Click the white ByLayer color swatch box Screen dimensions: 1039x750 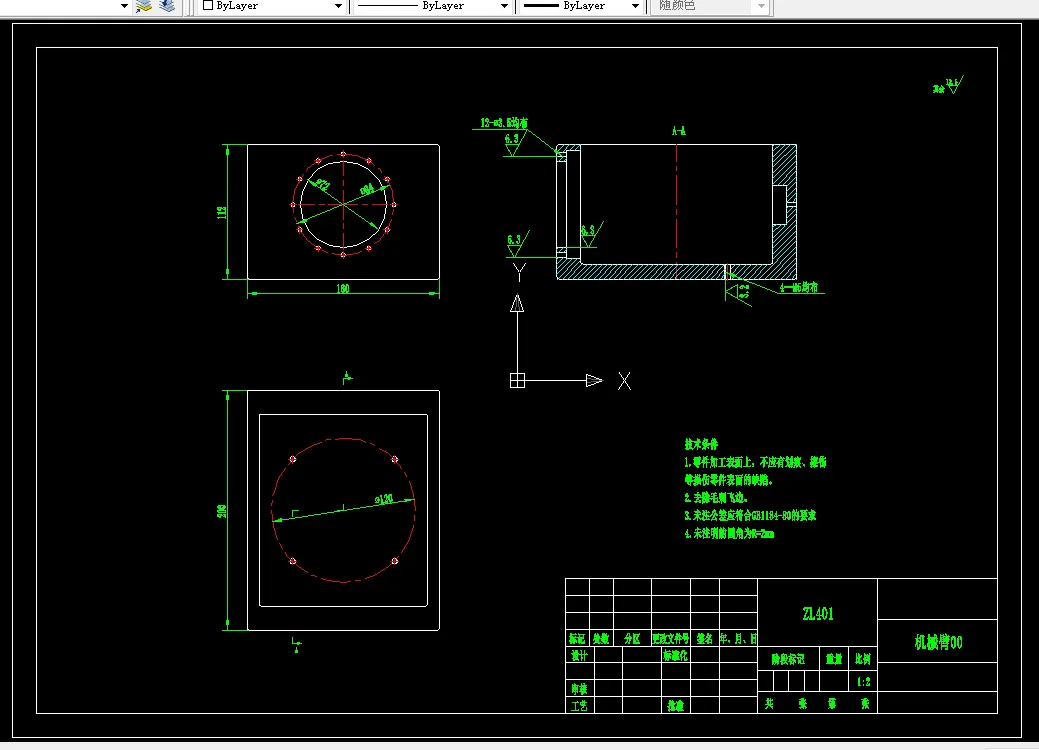(x=208, y=5)
